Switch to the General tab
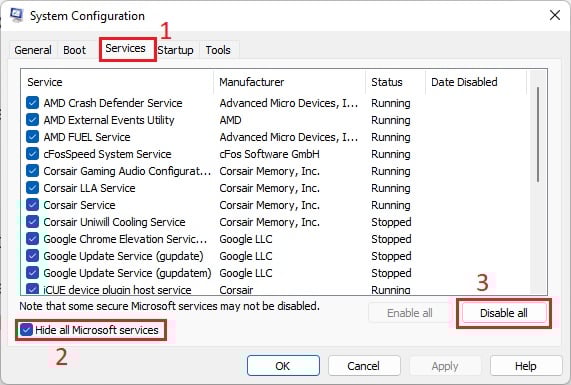The width and height of the screenshot is (571, 385). [x=33, y=50]
